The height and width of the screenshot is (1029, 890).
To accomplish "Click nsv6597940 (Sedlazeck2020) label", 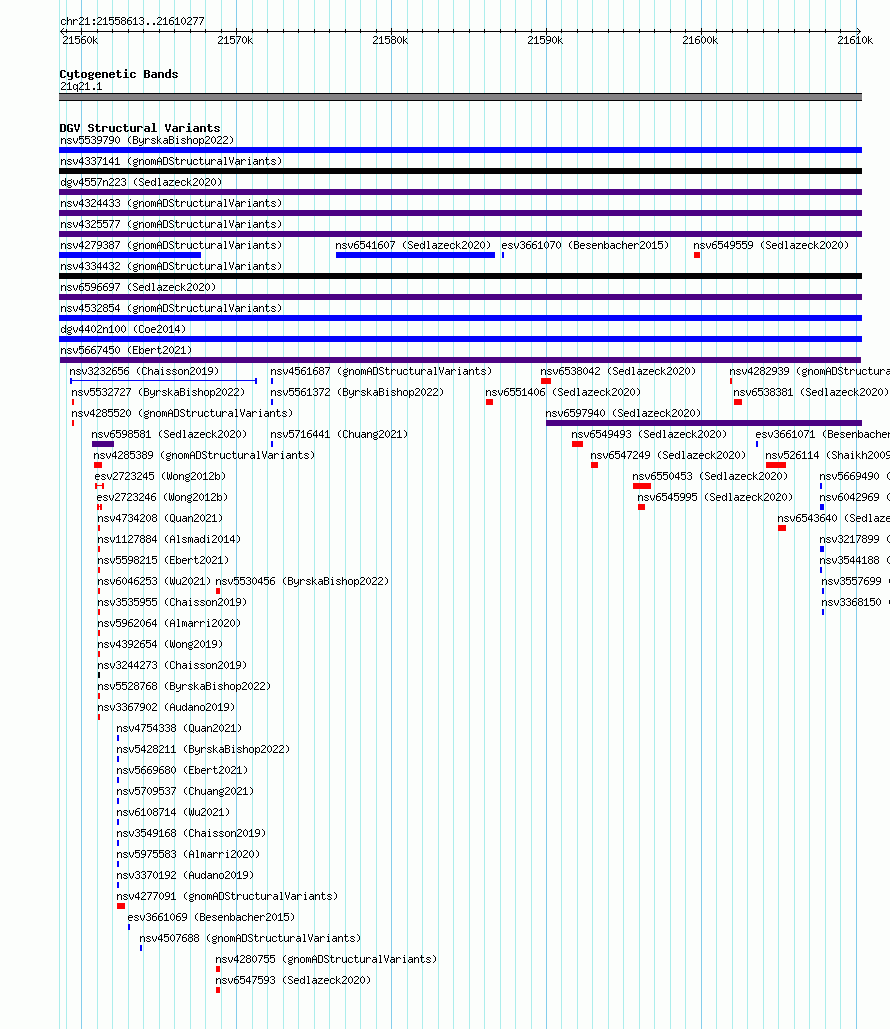I will (x=623, y=413).
